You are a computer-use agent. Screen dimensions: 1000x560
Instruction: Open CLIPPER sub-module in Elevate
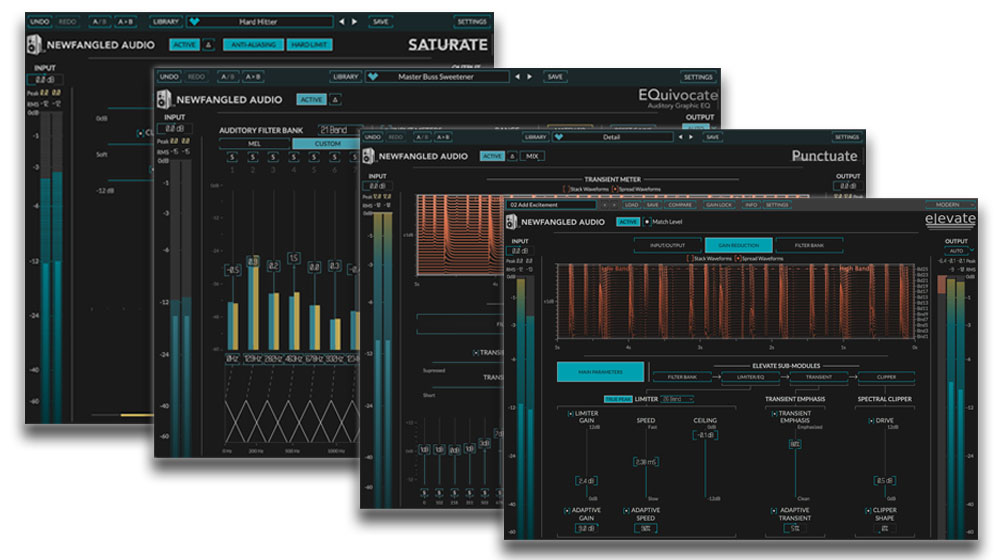click(x=886, y=377)
